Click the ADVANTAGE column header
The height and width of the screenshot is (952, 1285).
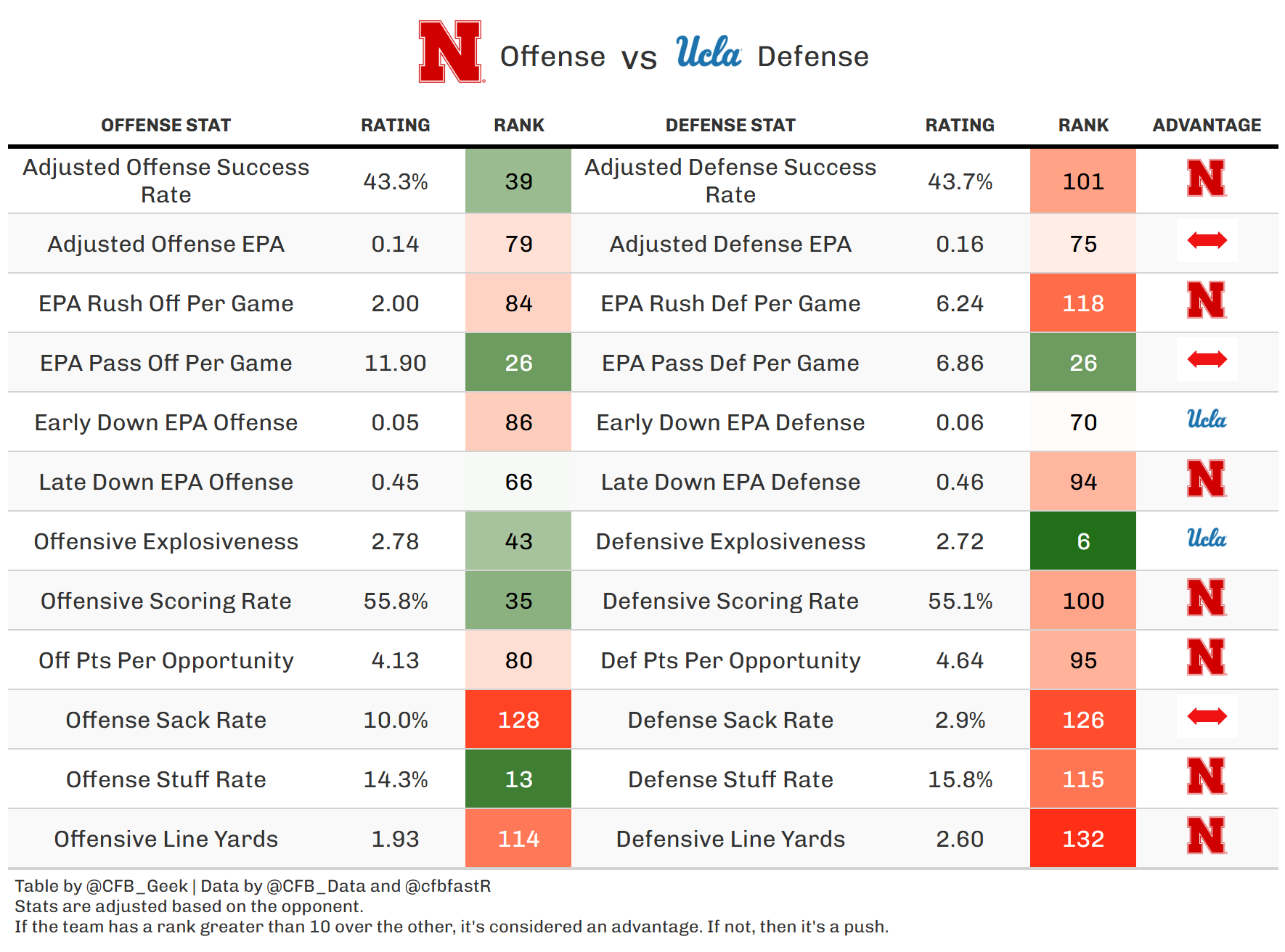(1207, 126)
